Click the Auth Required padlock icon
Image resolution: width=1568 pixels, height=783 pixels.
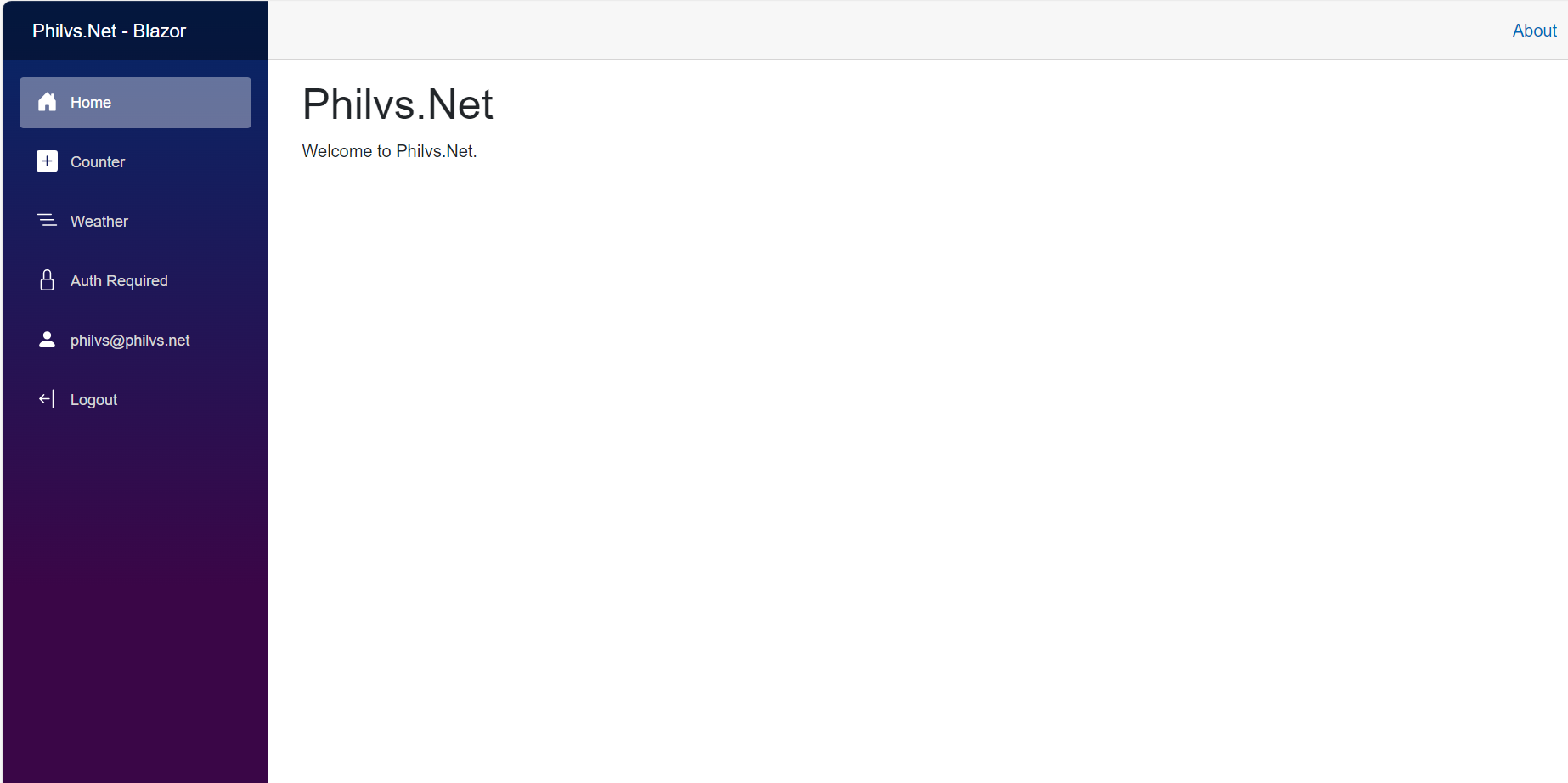pos(48,280)
